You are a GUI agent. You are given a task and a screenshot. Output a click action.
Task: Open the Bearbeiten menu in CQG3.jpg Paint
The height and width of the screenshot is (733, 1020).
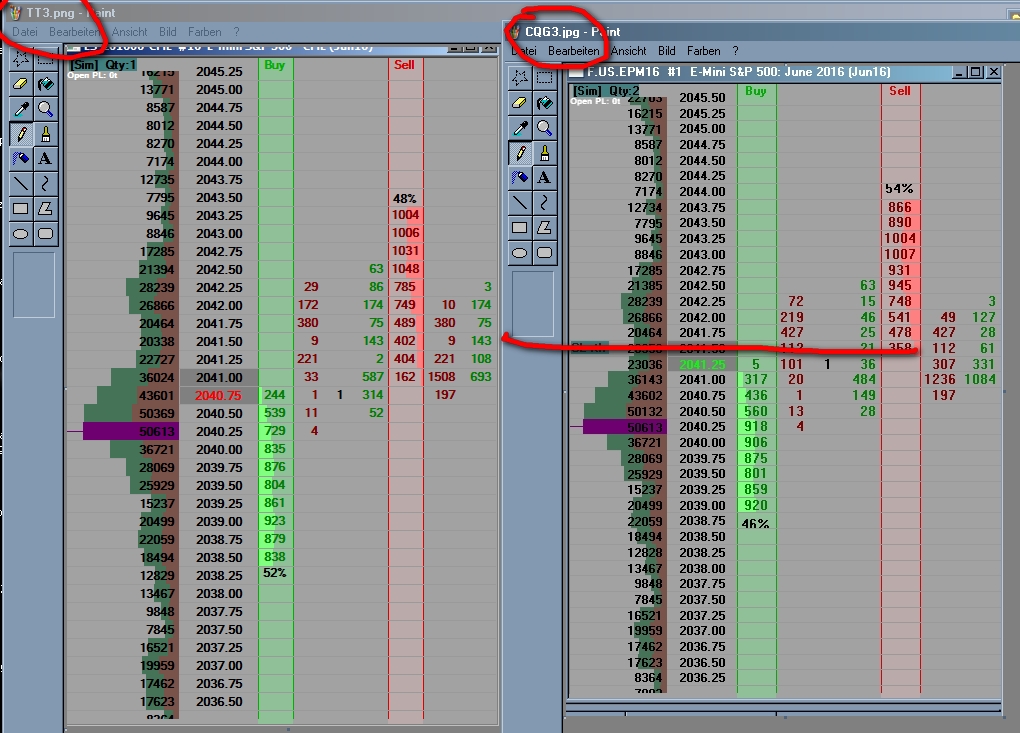[x=574, y=51]
